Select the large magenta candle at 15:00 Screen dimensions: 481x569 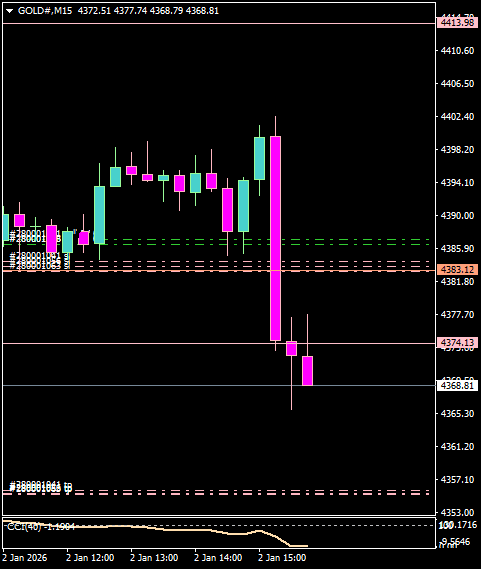[276, 238]
